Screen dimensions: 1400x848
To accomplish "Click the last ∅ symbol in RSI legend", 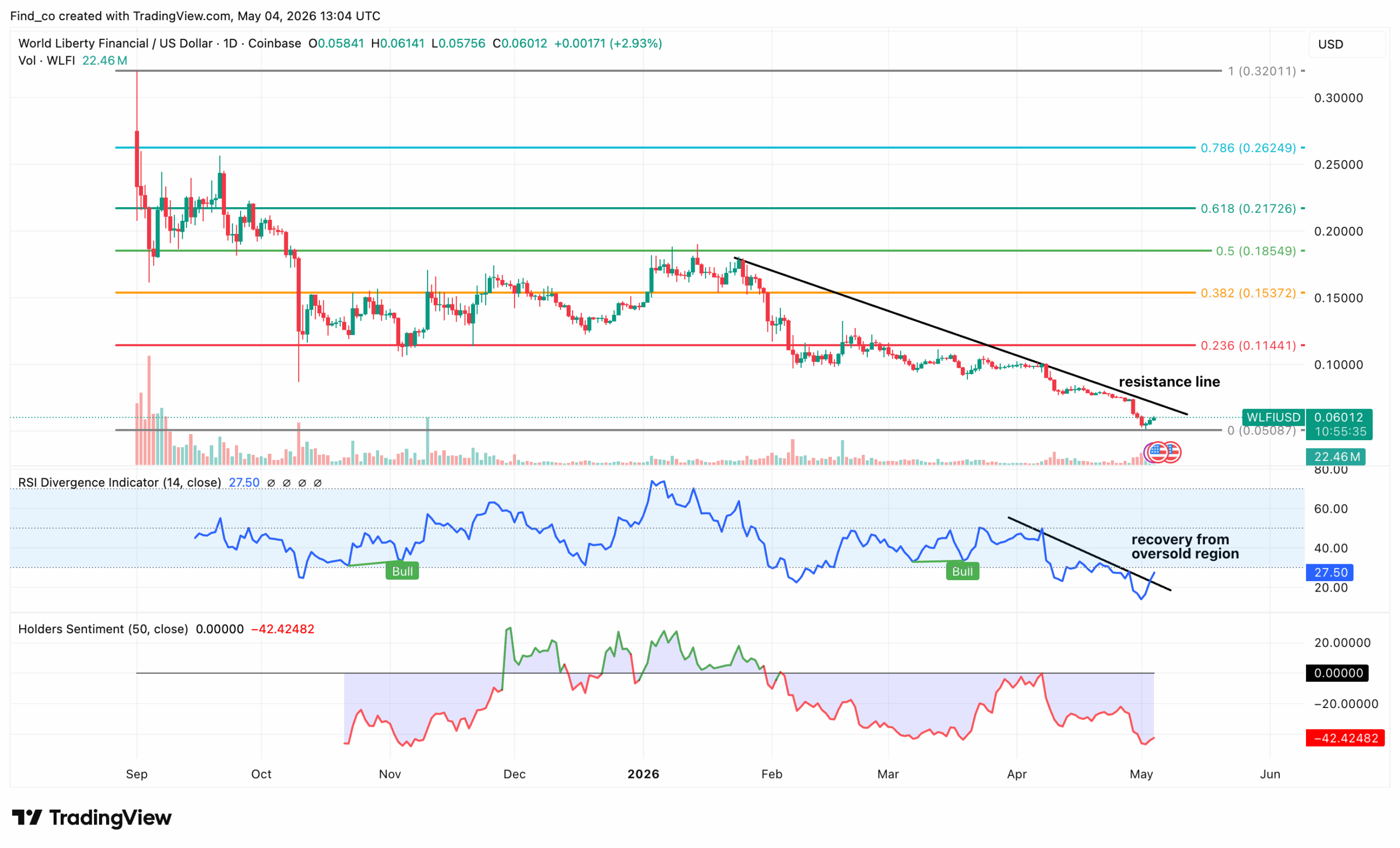I will tap(318, 483).
